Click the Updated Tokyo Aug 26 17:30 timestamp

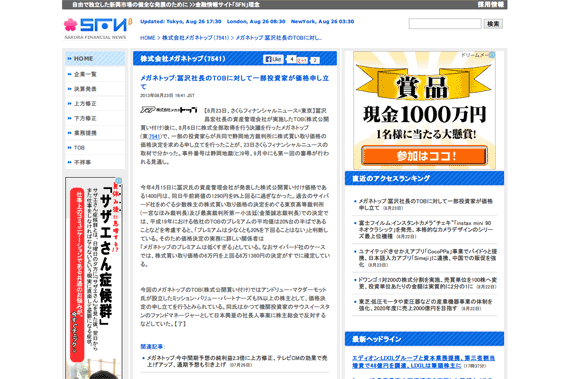[x=181, y=21]
